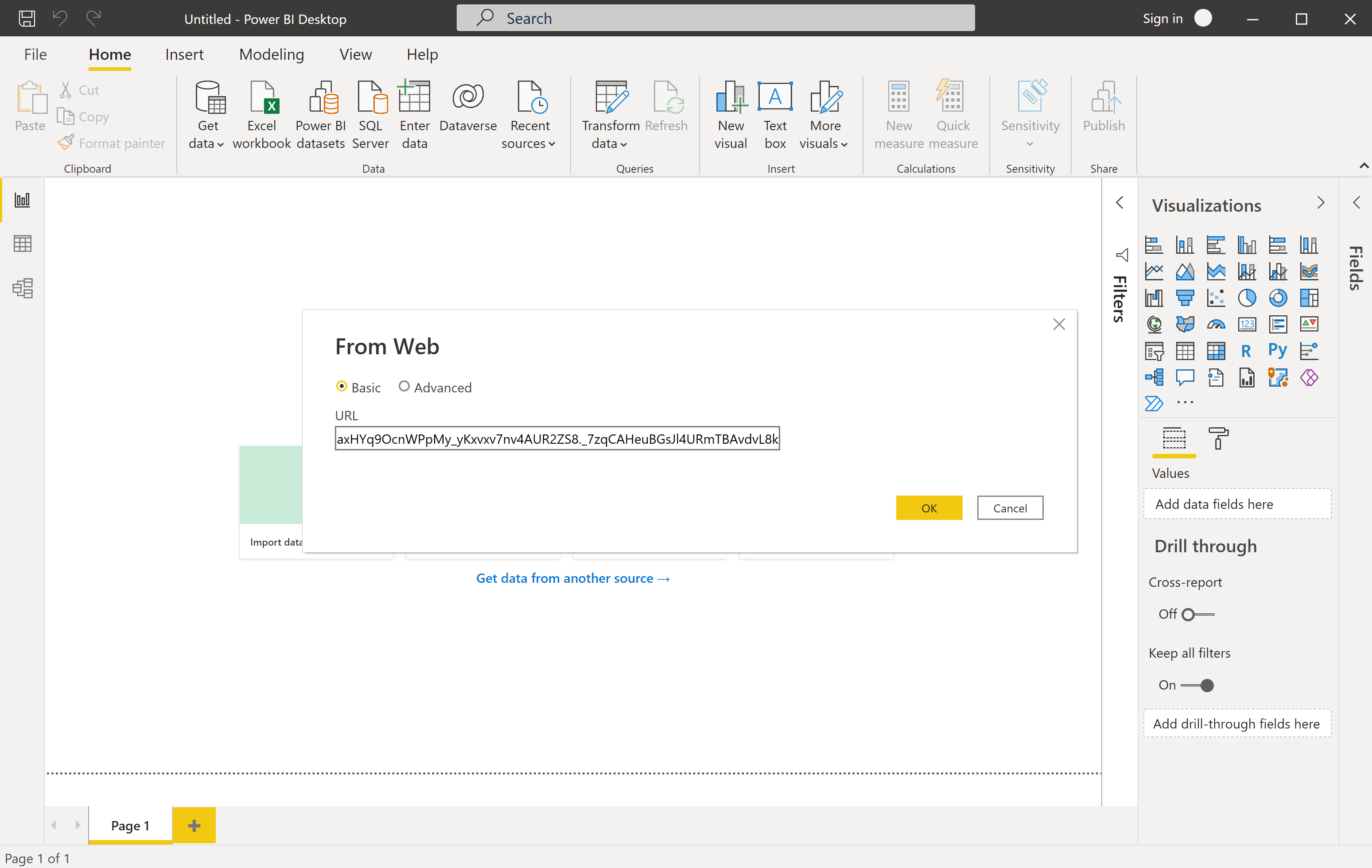Open the View ribbon tab
1372x868 pixels.
tap(356, 54)
